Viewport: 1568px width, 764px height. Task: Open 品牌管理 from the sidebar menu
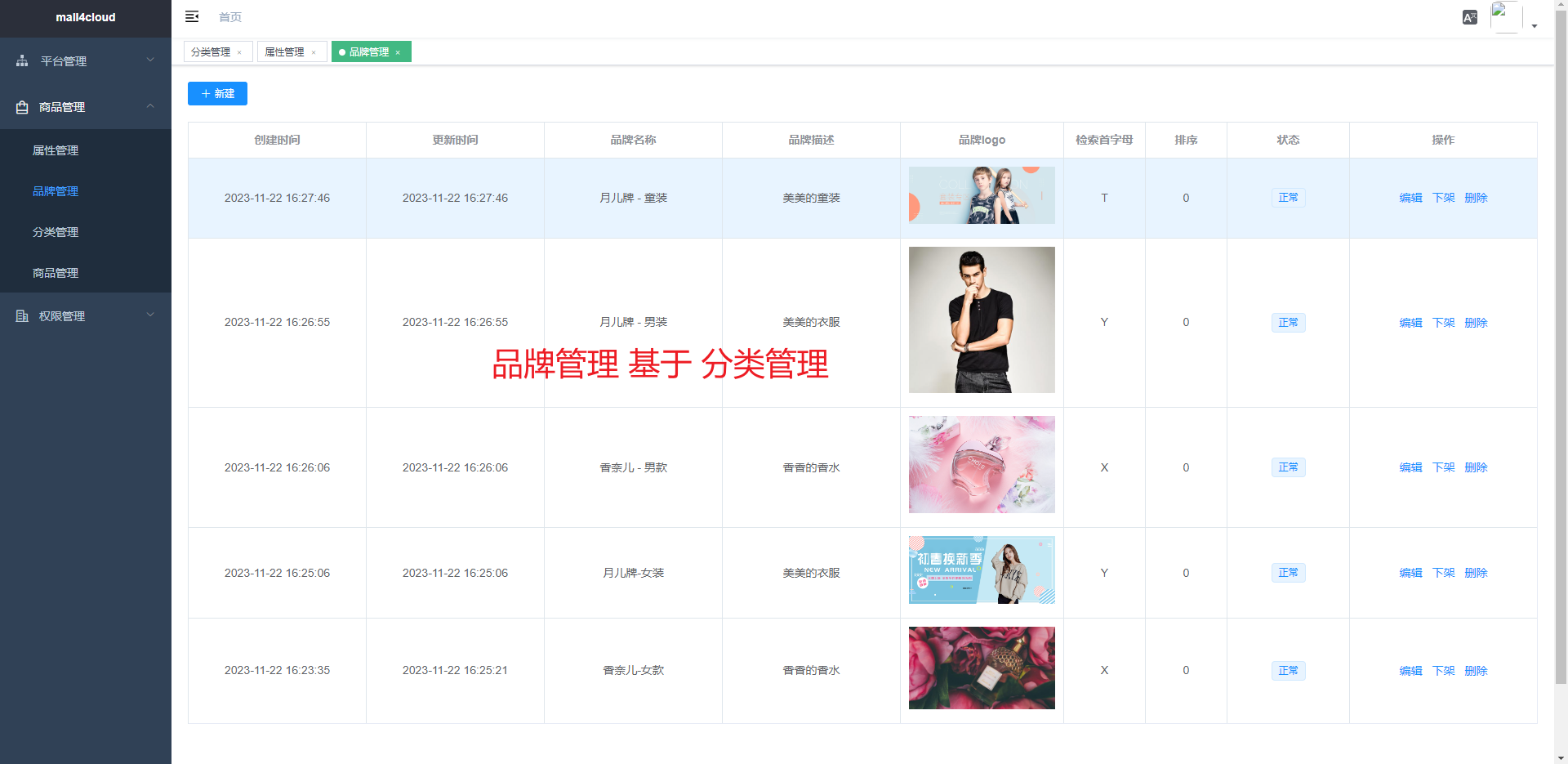point(55,190)
